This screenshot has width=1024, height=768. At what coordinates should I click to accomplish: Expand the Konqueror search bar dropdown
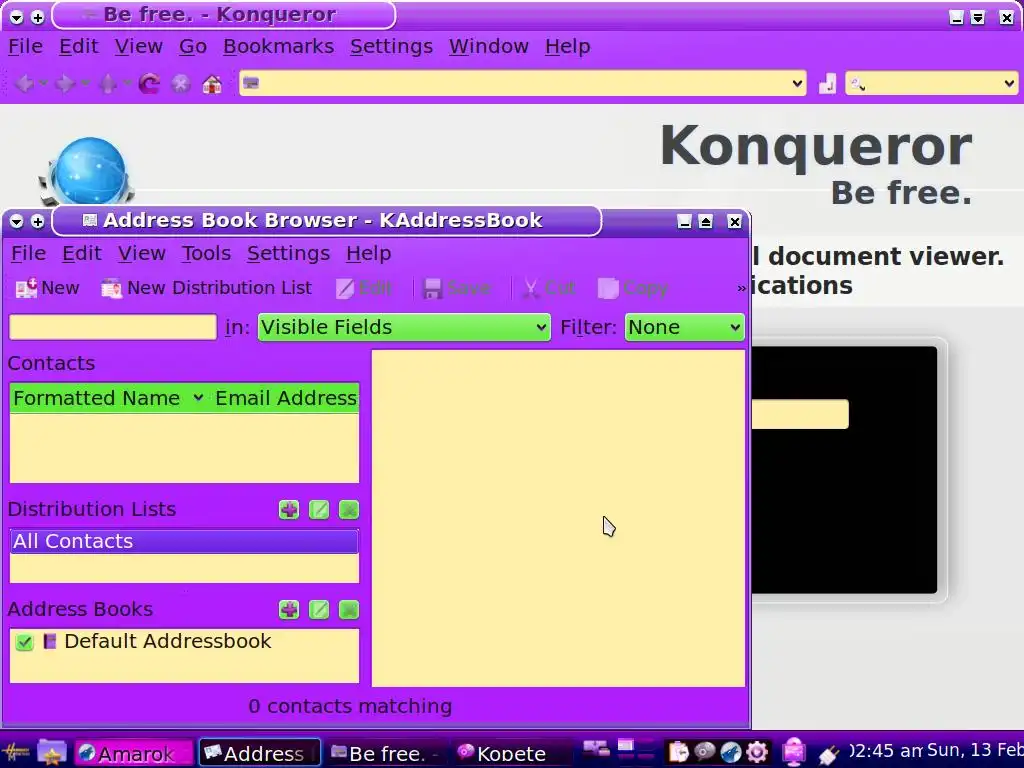(x=1008, y=84)
